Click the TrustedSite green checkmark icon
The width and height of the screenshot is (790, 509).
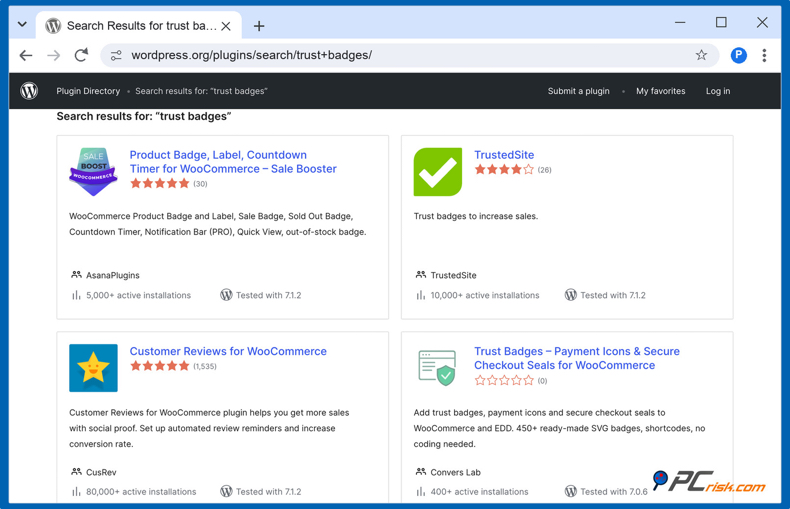tap(438, 171)
